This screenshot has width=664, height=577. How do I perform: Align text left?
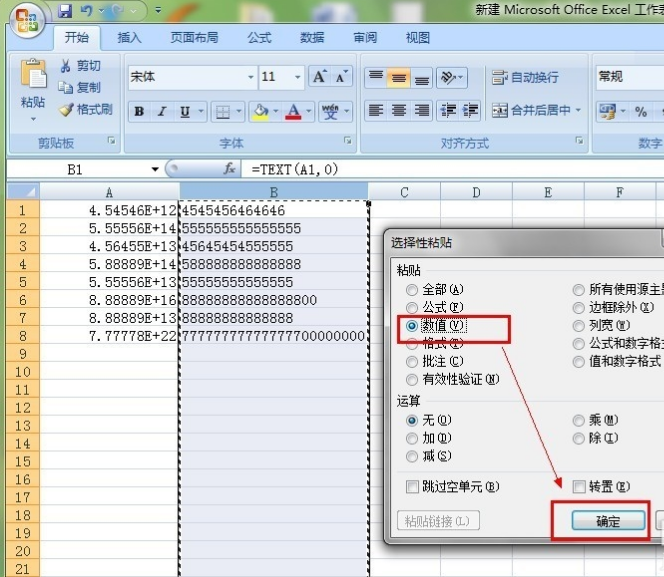376,111
